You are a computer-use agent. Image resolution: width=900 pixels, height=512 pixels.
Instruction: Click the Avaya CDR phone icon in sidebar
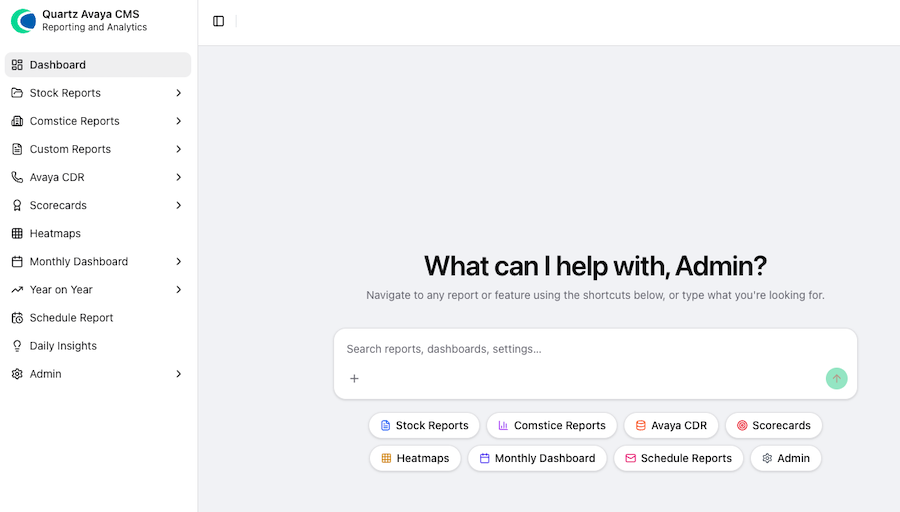17,177
